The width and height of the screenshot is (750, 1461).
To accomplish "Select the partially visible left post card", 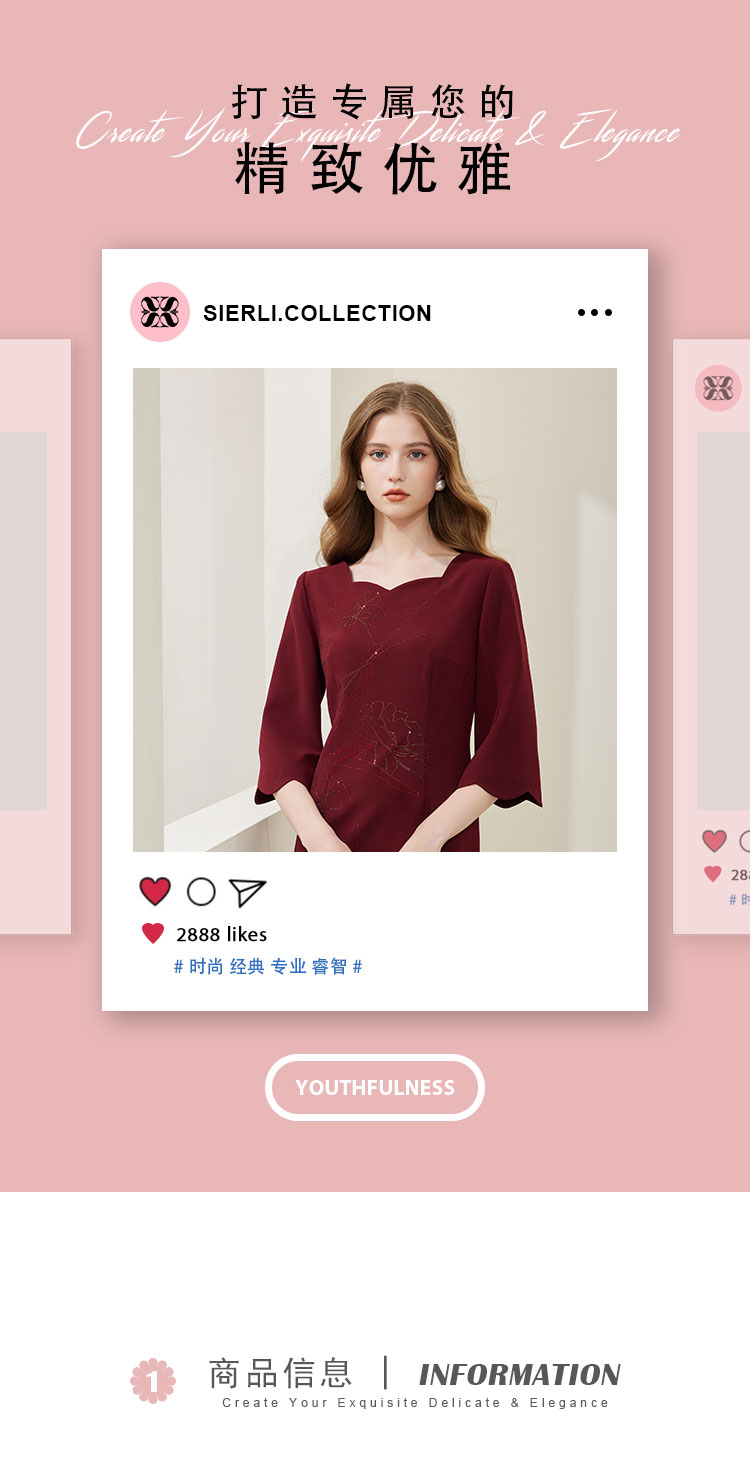I will pos(35,636).
